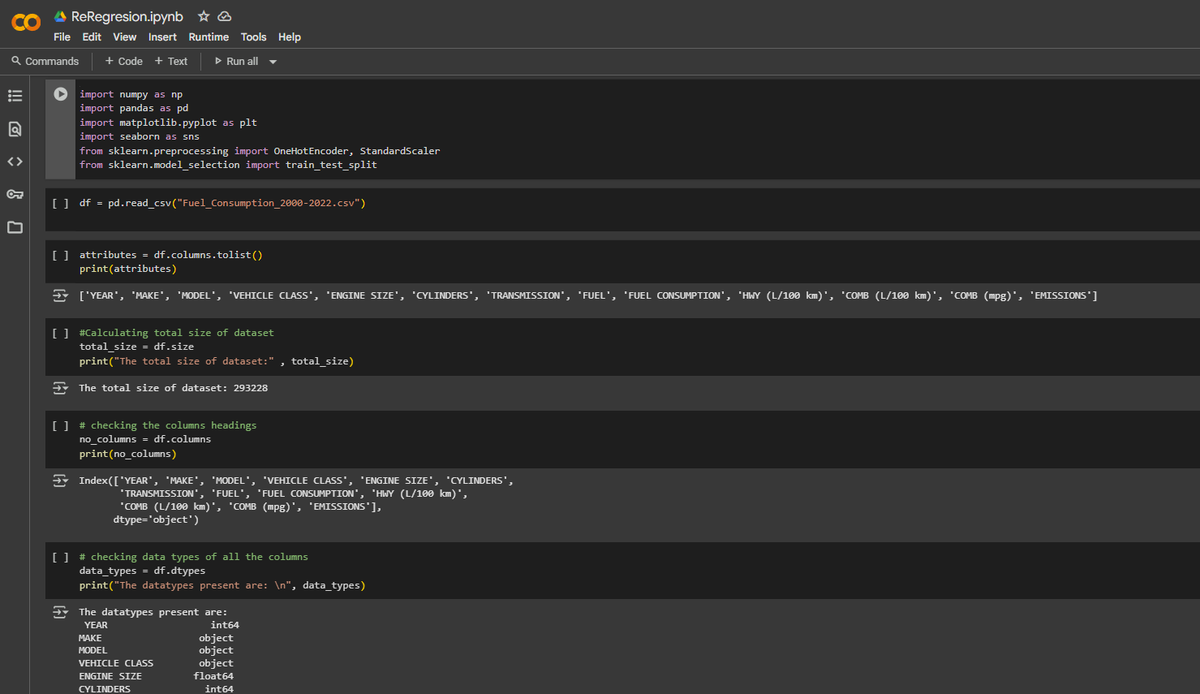Open the Edit menu

[92, 37]
